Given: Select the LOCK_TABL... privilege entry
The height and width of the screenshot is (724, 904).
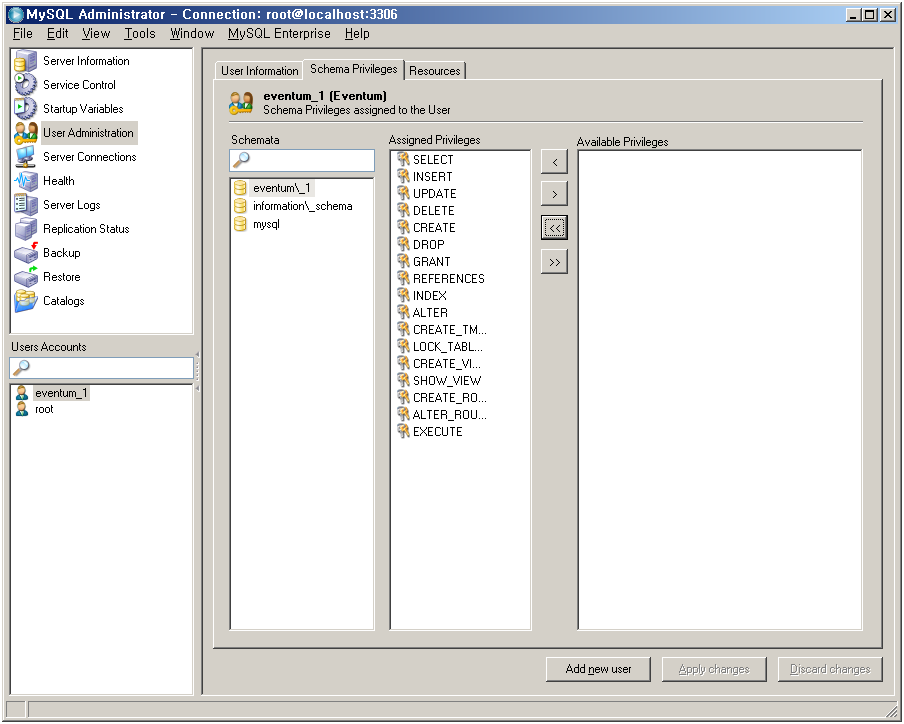Looking at the screenshot, I should point(448,346).
